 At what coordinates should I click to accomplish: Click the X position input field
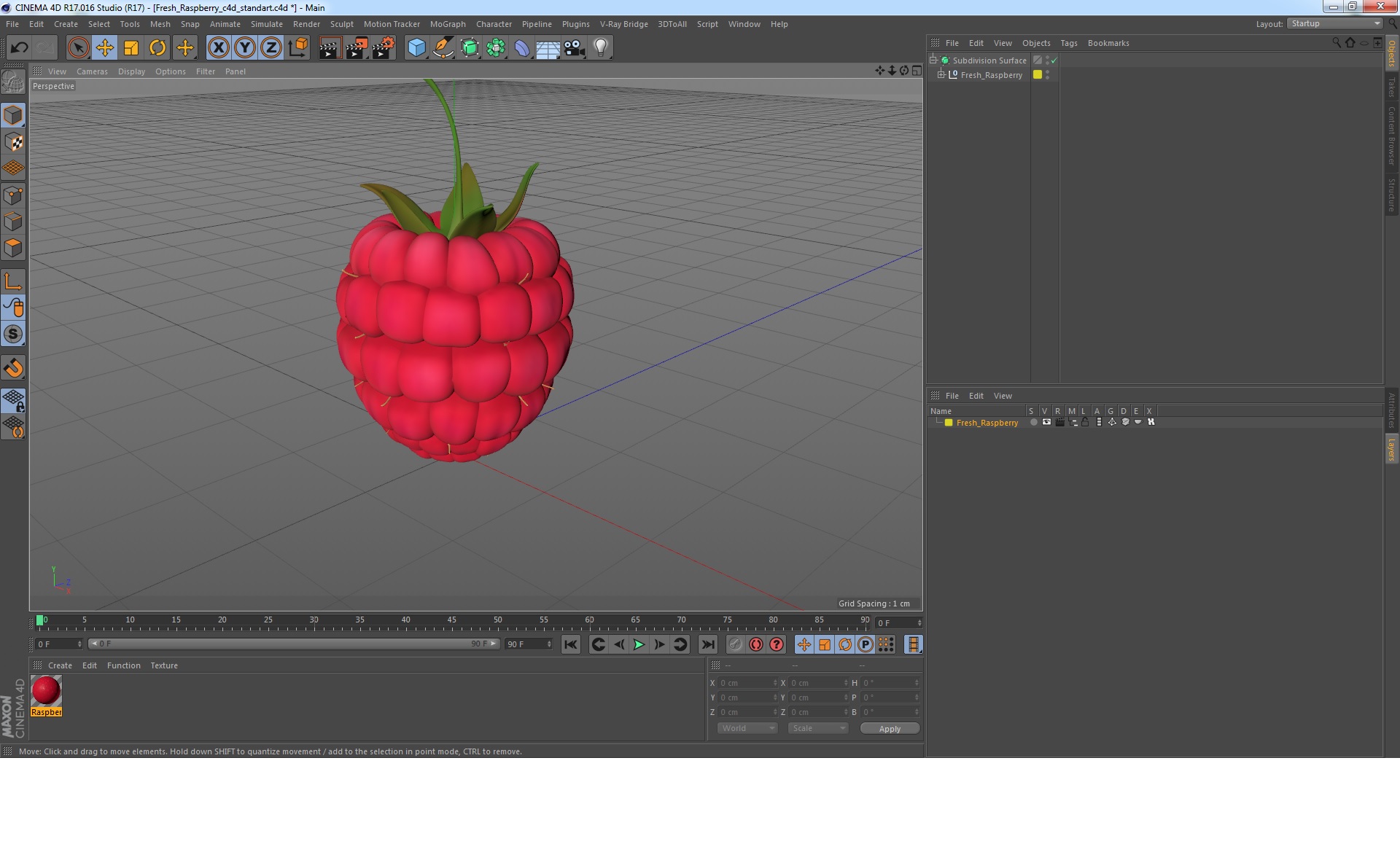(x=748, y=683)
